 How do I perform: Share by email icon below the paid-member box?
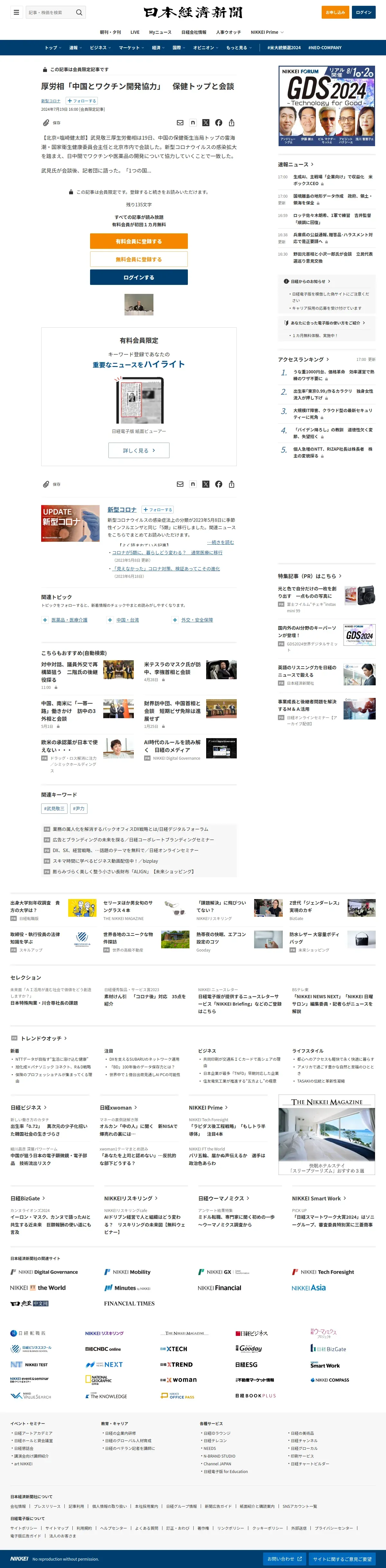click(180, 484)
